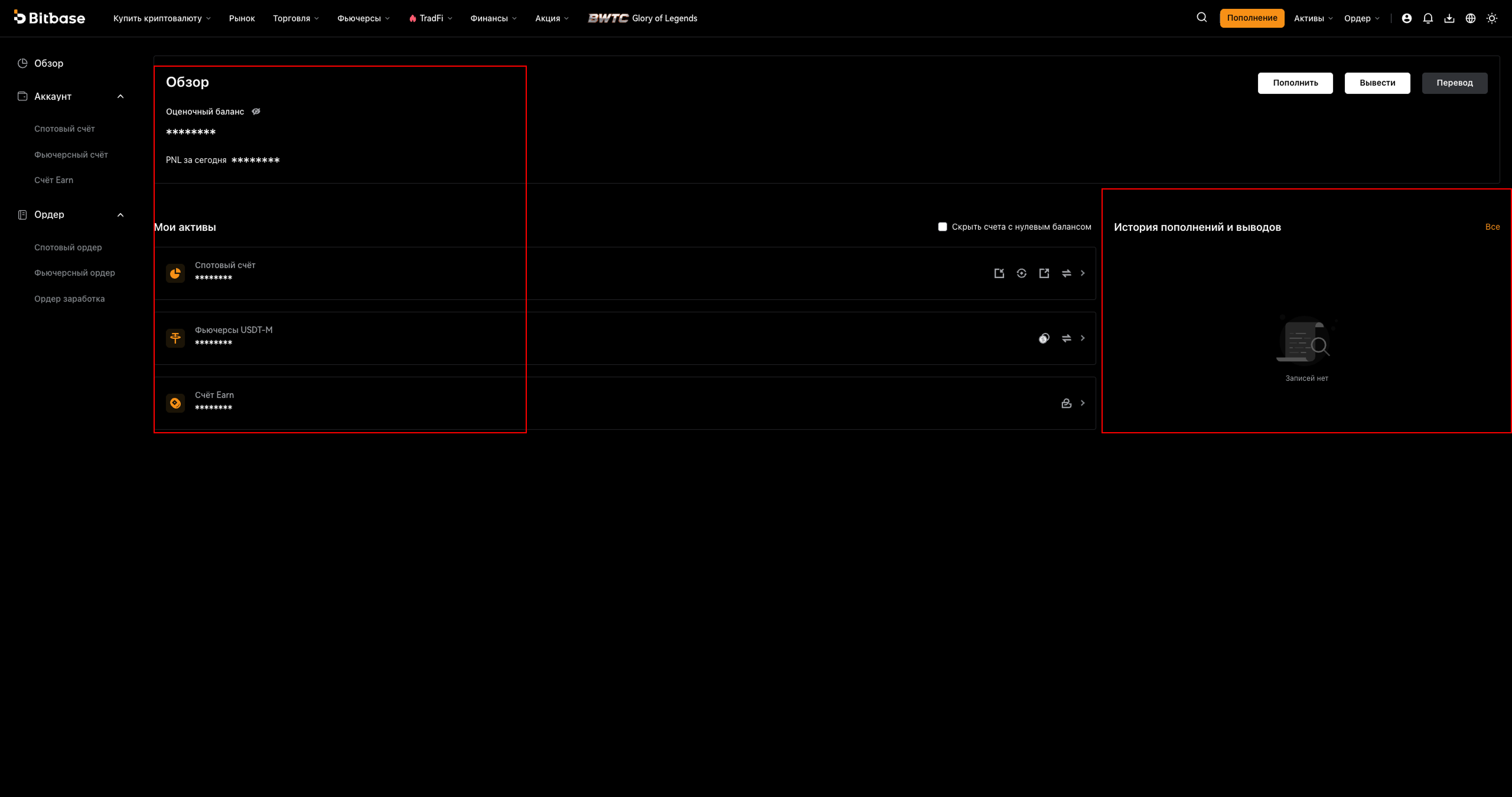
Task: Open the Фьючерсы dropdown in top navigation
Action: [x=363, y=18]
